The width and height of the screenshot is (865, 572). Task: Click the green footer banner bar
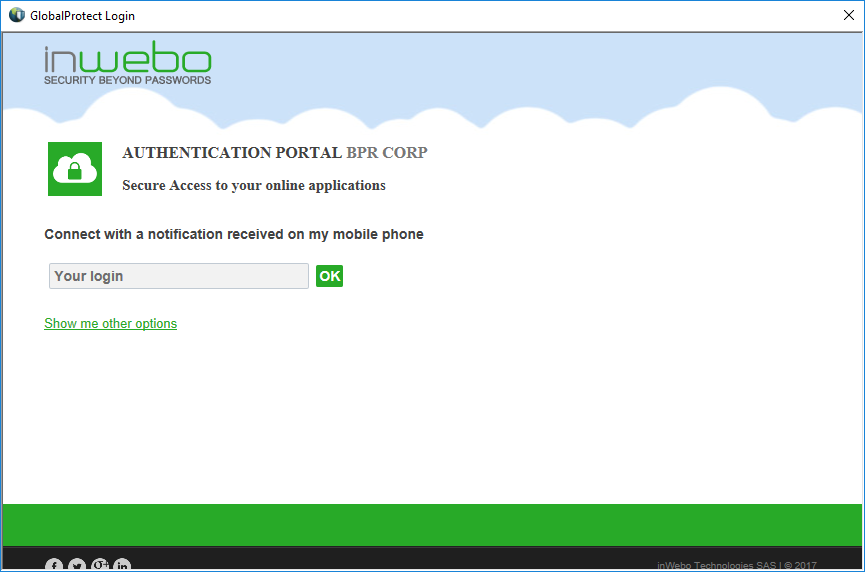432,525
